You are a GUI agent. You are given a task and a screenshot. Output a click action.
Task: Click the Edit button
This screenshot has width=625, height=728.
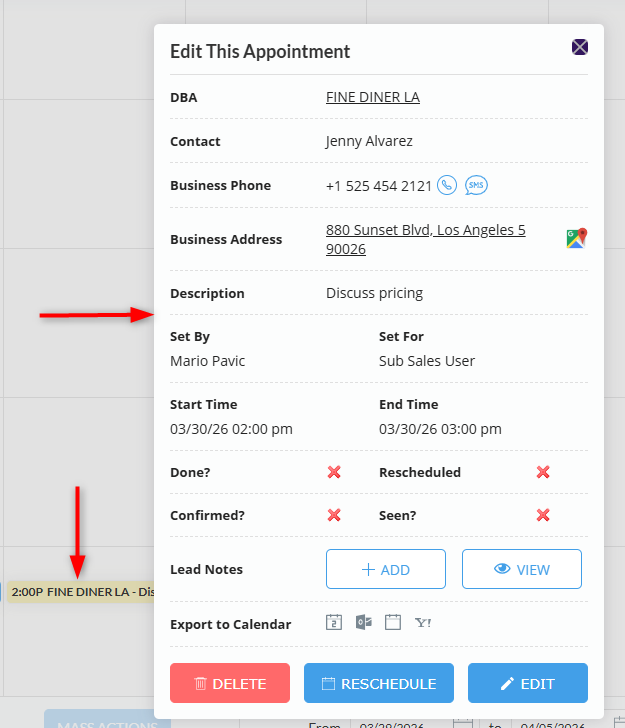[x=527, y=683]
